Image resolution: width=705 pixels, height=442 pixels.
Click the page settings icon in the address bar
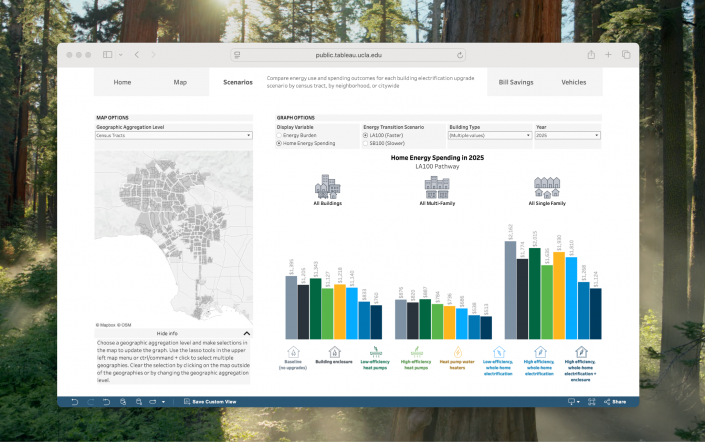237,55
